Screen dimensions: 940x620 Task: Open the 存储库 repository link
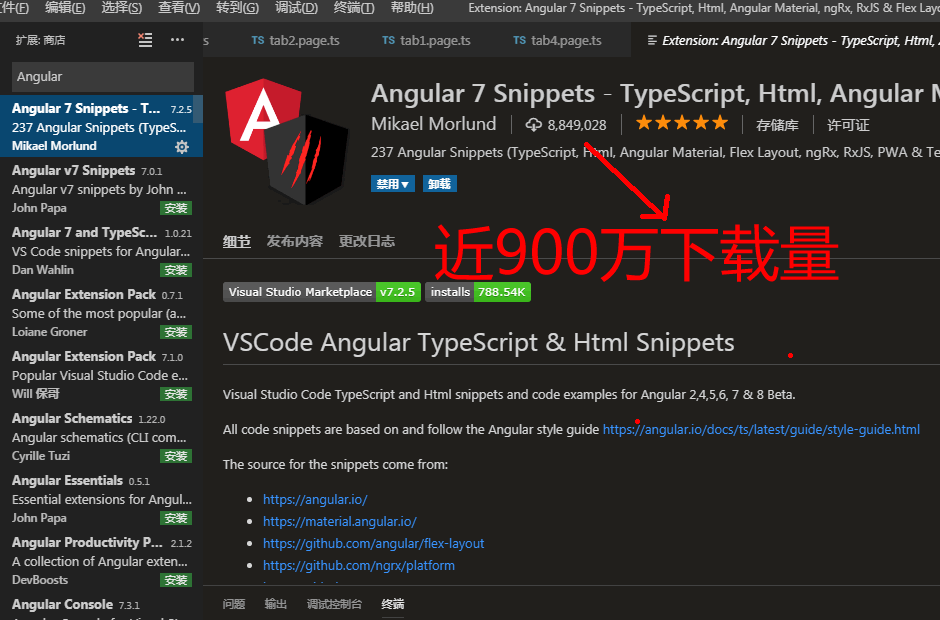777,125
